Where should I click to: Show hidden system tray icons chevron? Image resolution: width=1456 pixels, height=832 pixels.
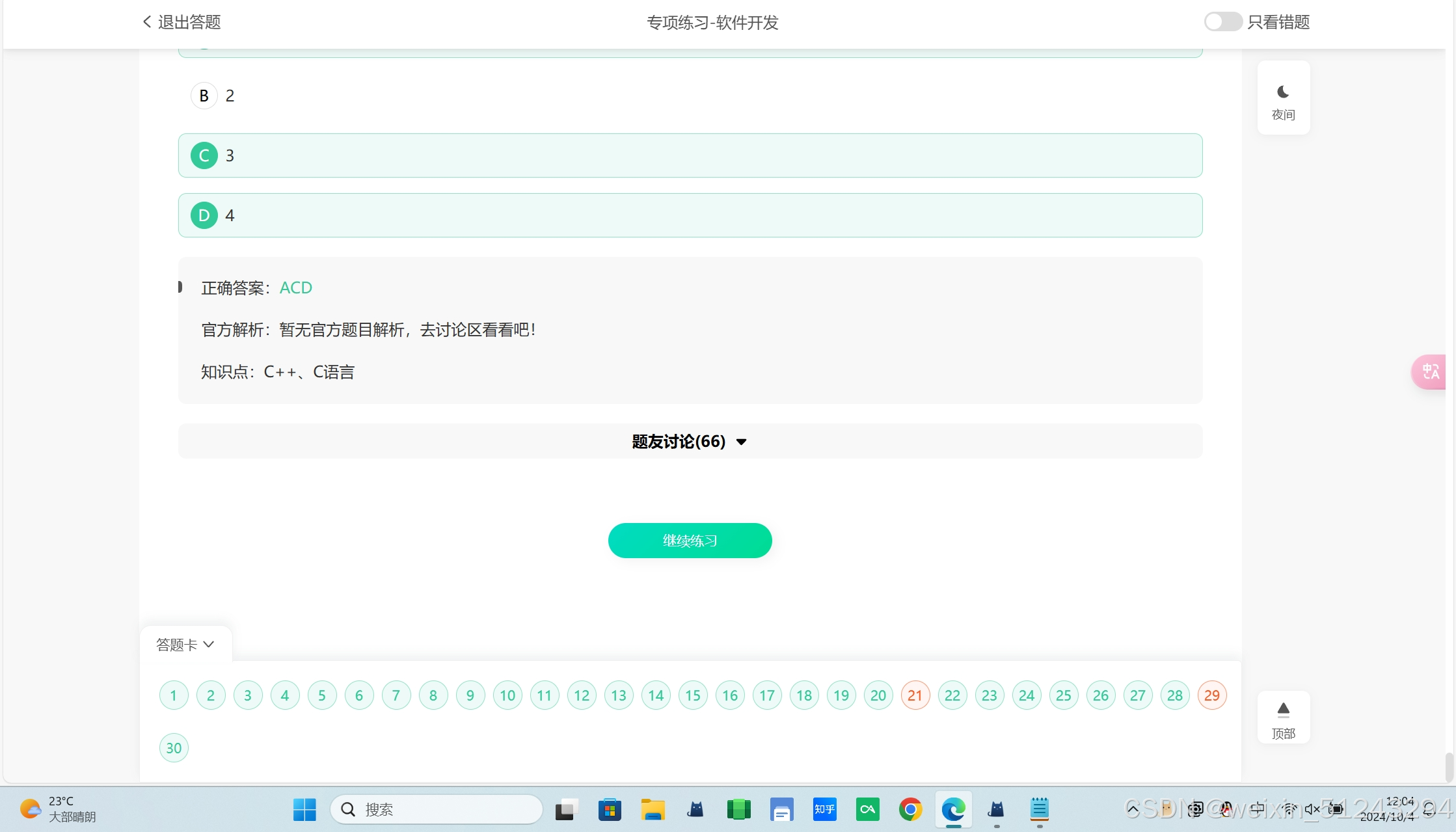(x=1133, y=809)
